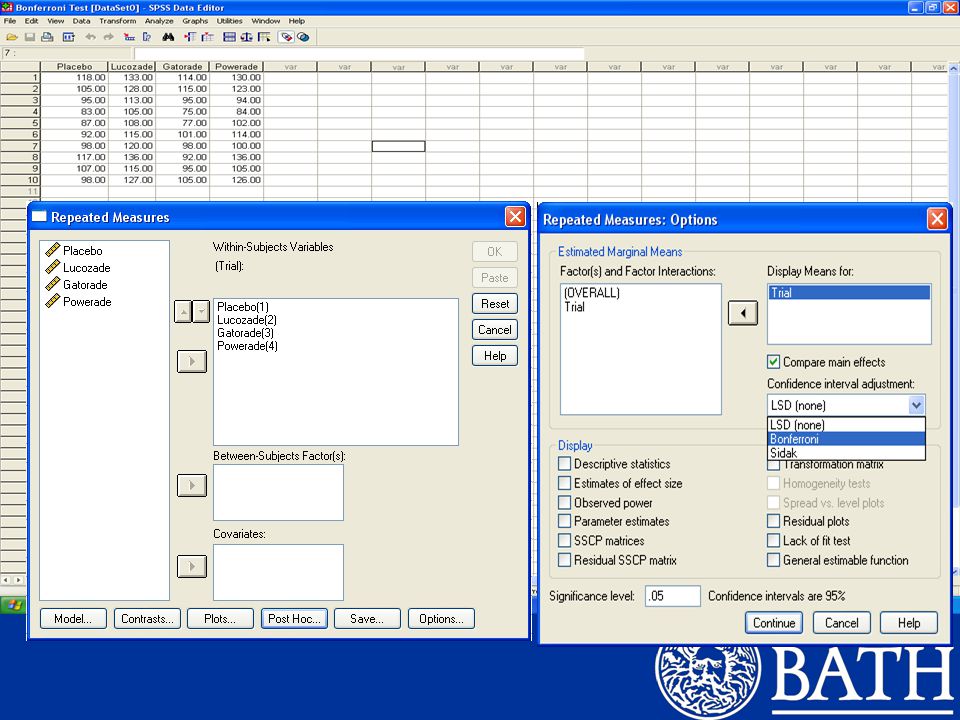Click the Weight Cases scale icon

click(x=247, y=37)
